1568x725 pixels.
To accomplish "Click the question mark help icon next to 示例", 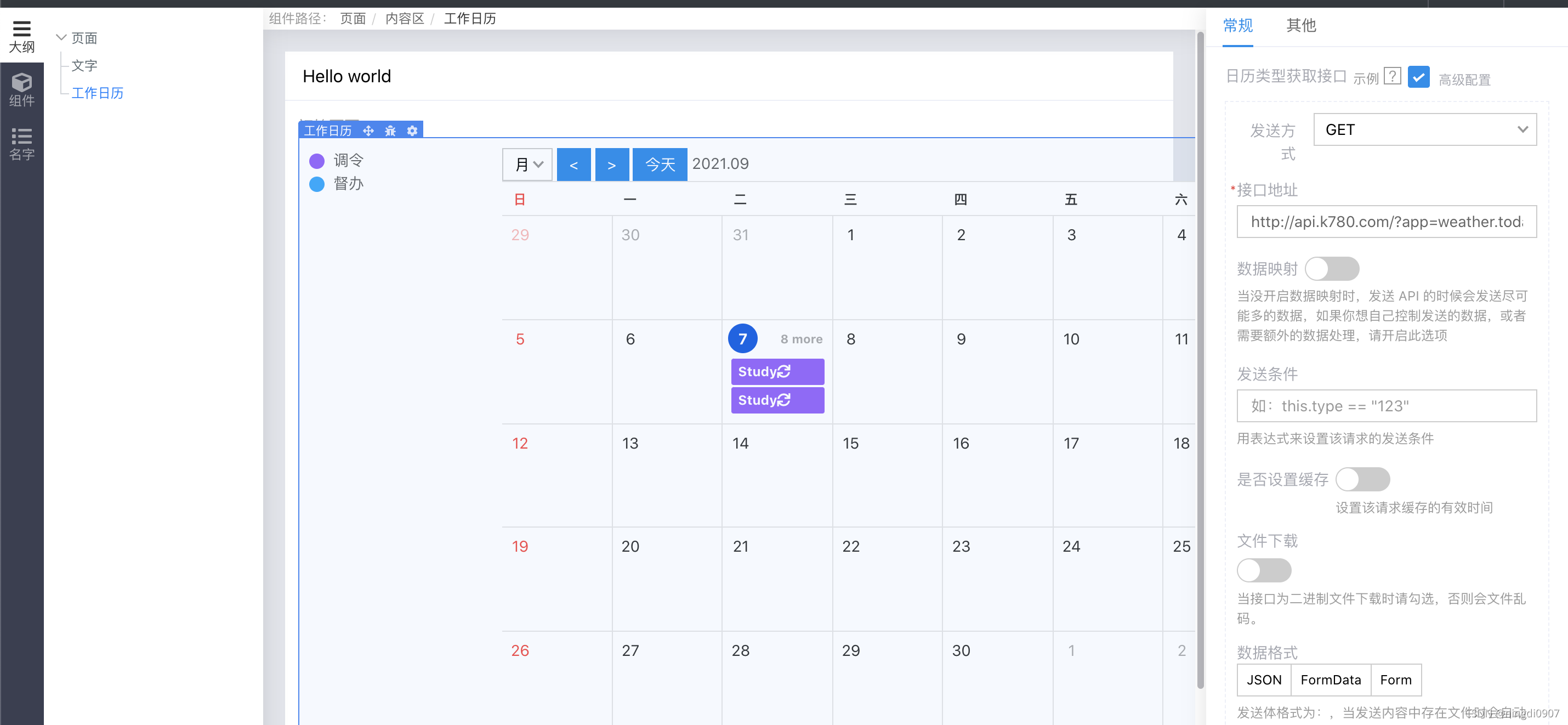I will pos(1392,76).
